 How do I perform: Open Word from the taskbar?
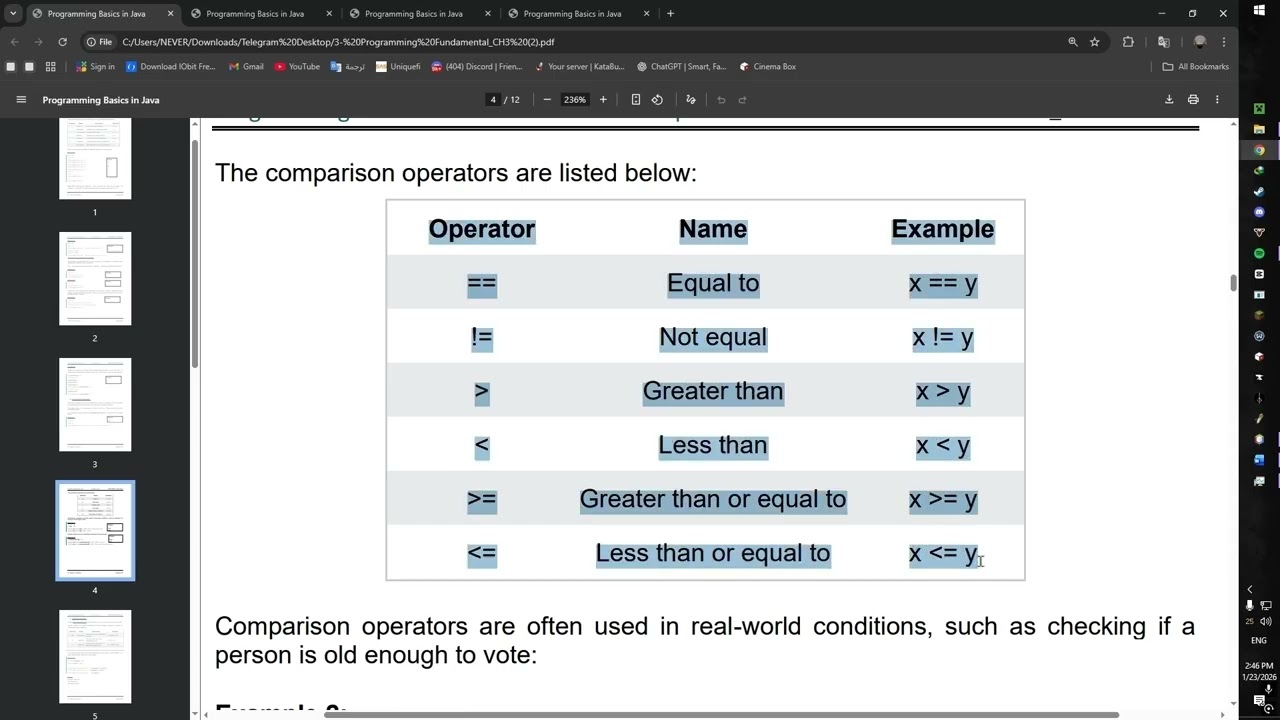1259,460
